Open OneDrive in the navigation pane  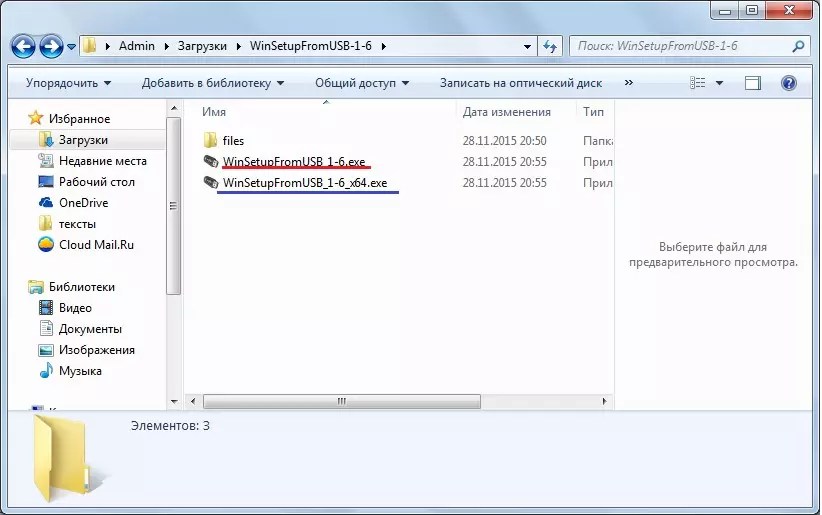[83, 203]
